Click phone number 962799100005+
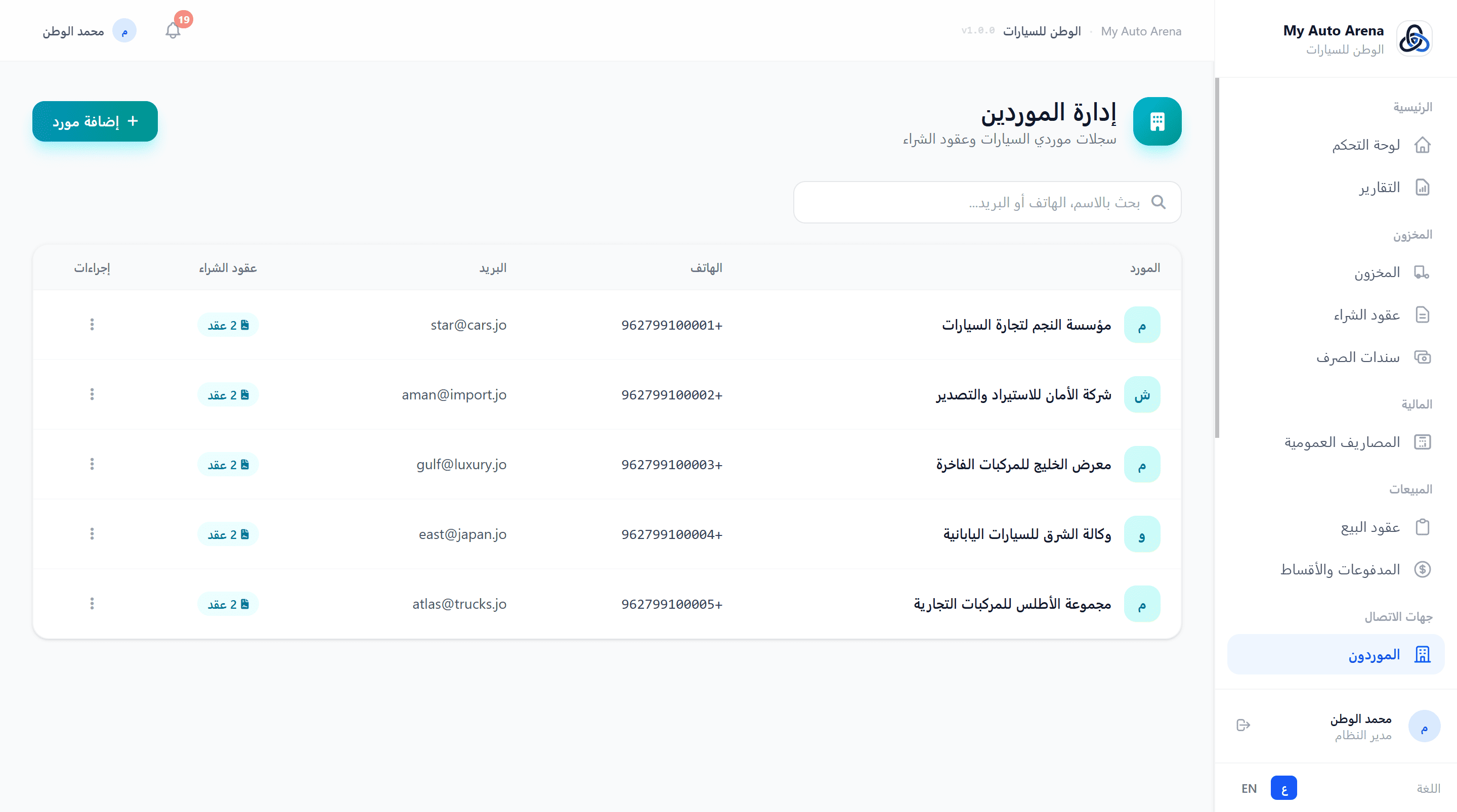Image resolution: width=1457 pixels, height=812 pixels. point(672,604)
